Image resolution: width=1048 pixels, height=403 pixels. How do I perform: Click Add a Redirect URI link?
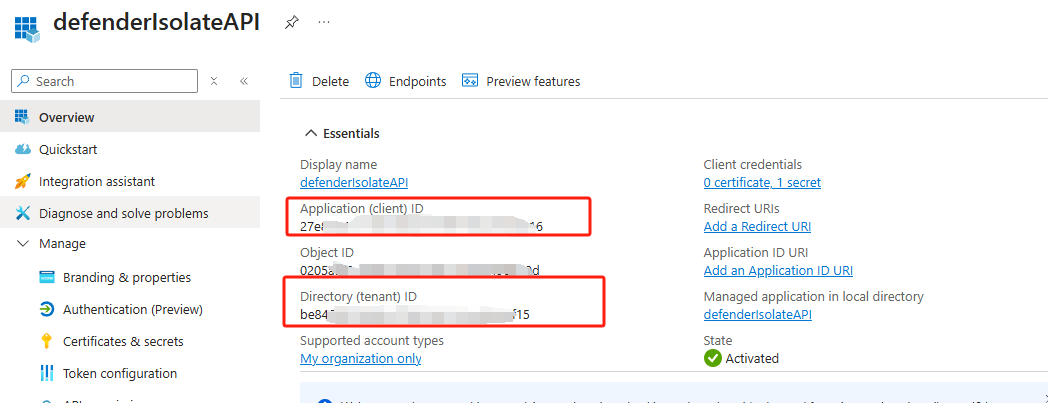757,227
